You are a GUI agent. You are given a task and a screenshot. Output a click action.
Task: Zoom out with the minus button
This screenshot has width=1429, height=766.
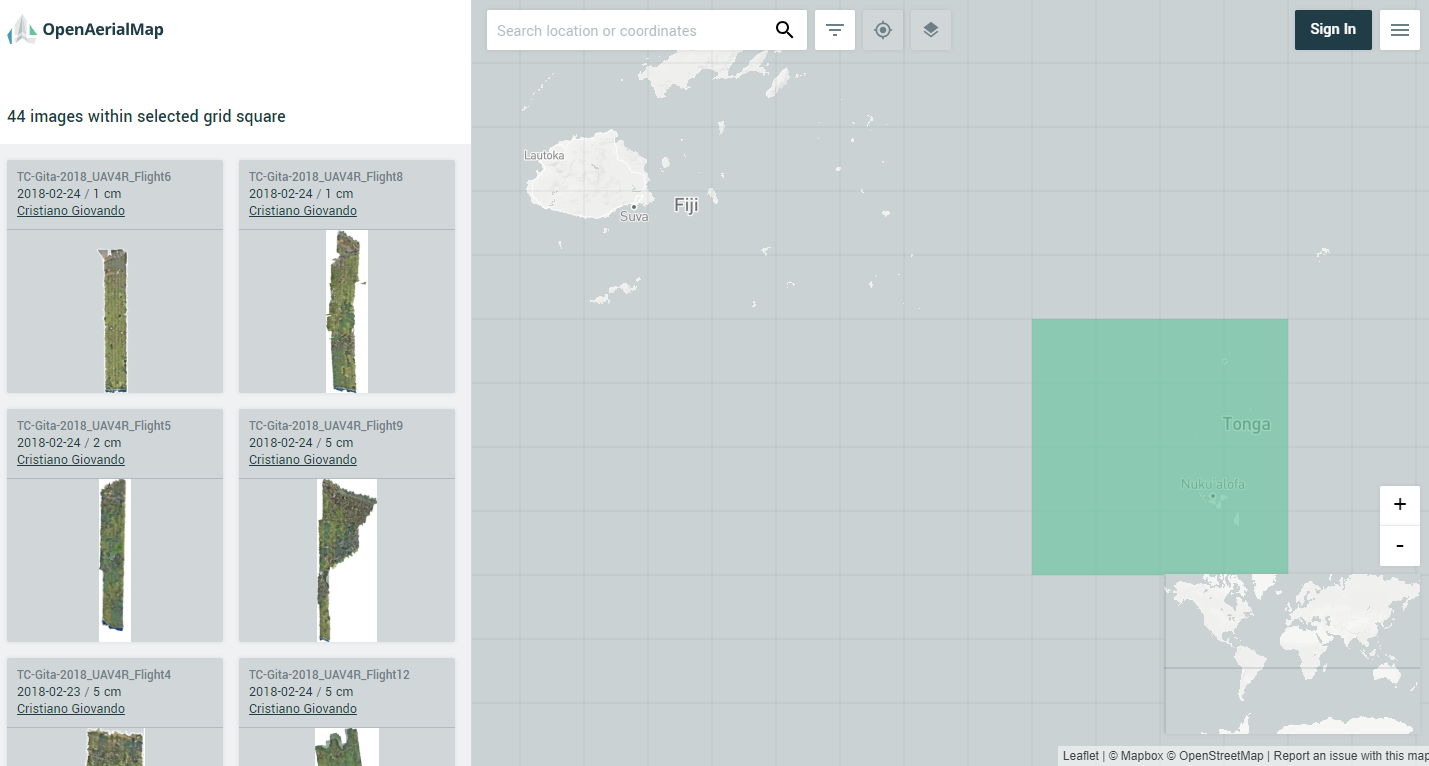[x=1400, y=546]
